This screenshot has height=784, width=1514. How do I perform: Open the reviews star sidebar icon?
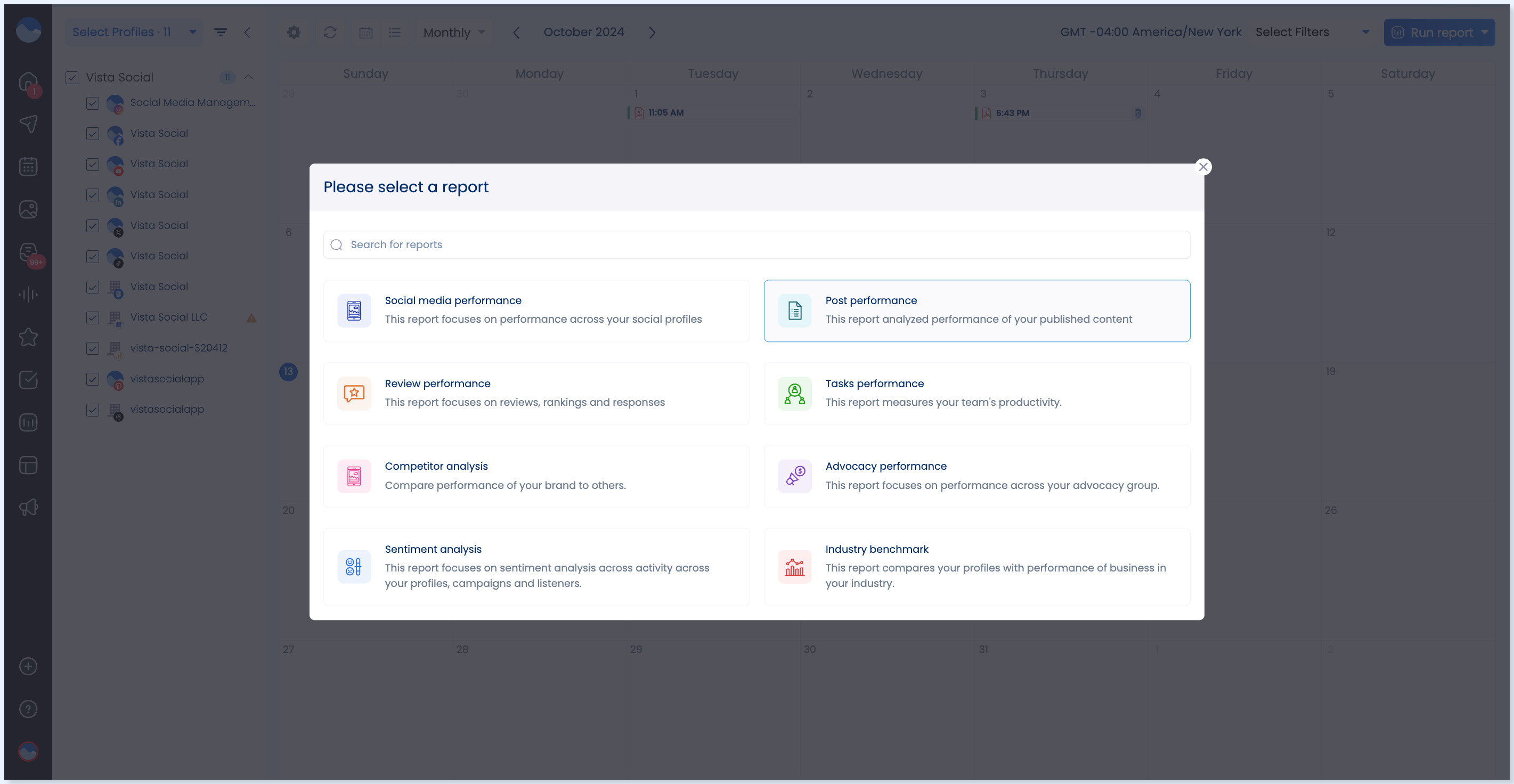coord(28,337)
